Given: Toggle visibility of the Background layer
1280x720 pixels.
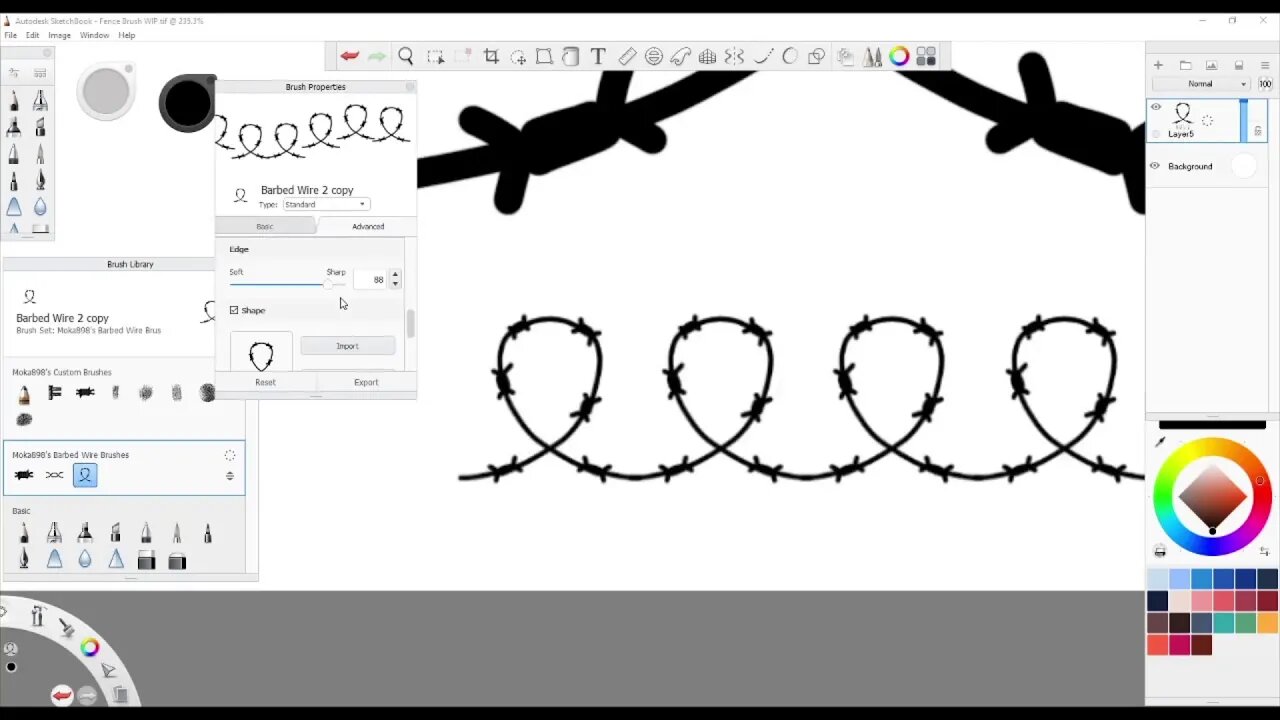Looking at the screenshot, I should click(1155, 166).
